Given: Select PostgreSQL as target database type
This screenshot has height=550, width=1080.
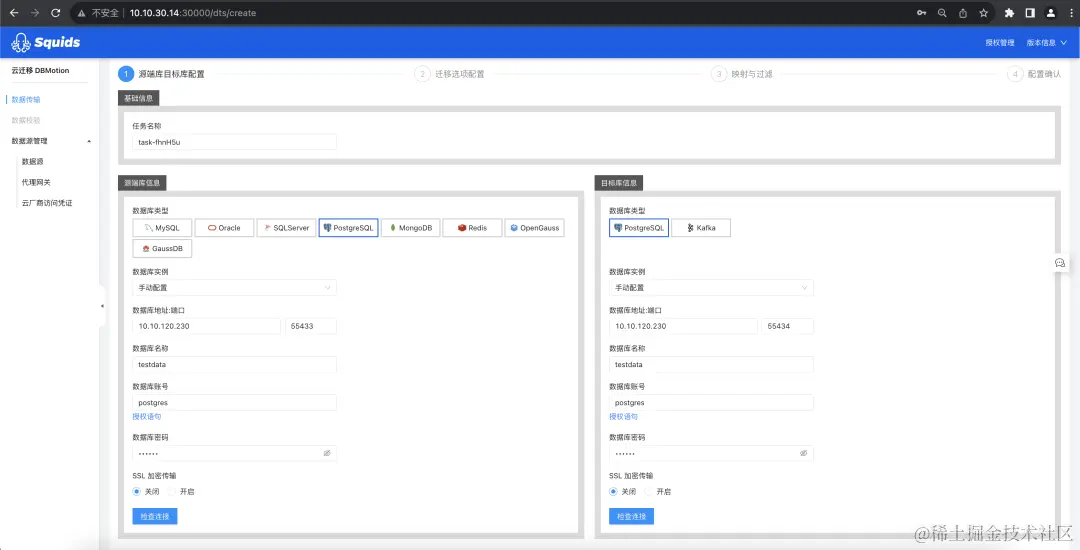Looking at the screenshot, I should [638, 228].
